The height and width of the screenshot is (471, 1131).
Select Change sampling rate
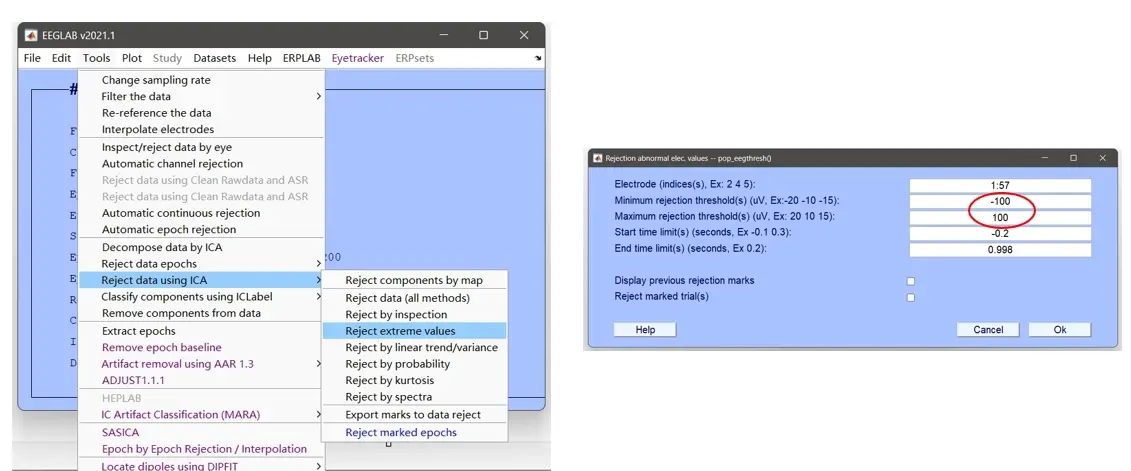click(x=201, y=80)
